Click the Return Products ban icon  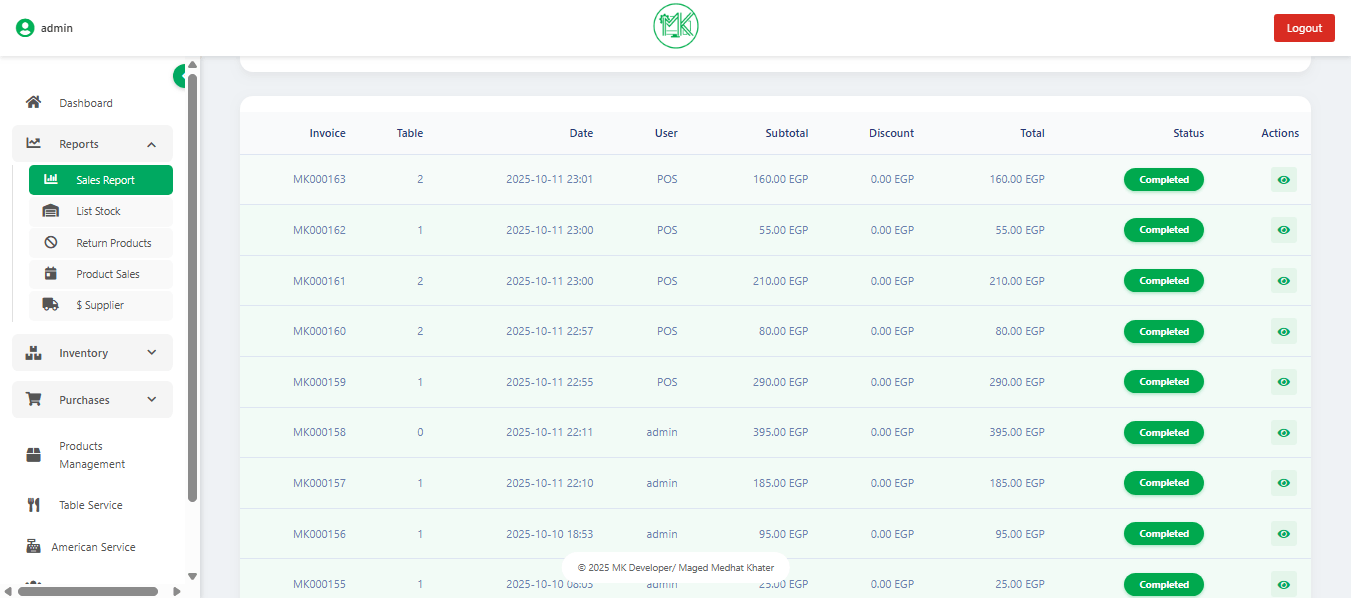coord(51,243)
